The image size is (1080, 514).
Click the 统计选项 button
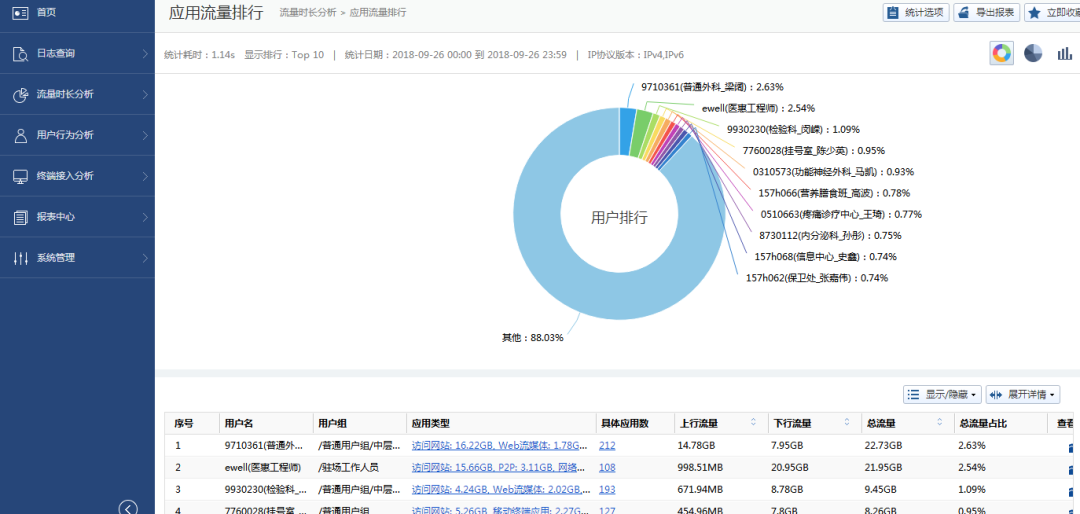(916, 12)
